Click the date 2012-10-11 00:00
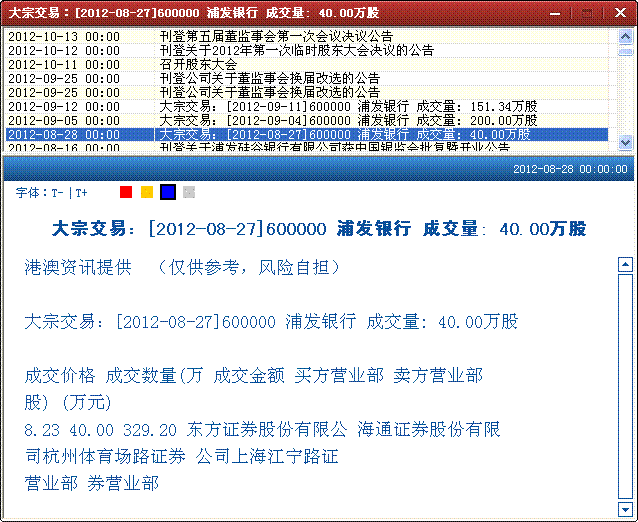This screenshot has width=638, height=522. tap(64, 64)
